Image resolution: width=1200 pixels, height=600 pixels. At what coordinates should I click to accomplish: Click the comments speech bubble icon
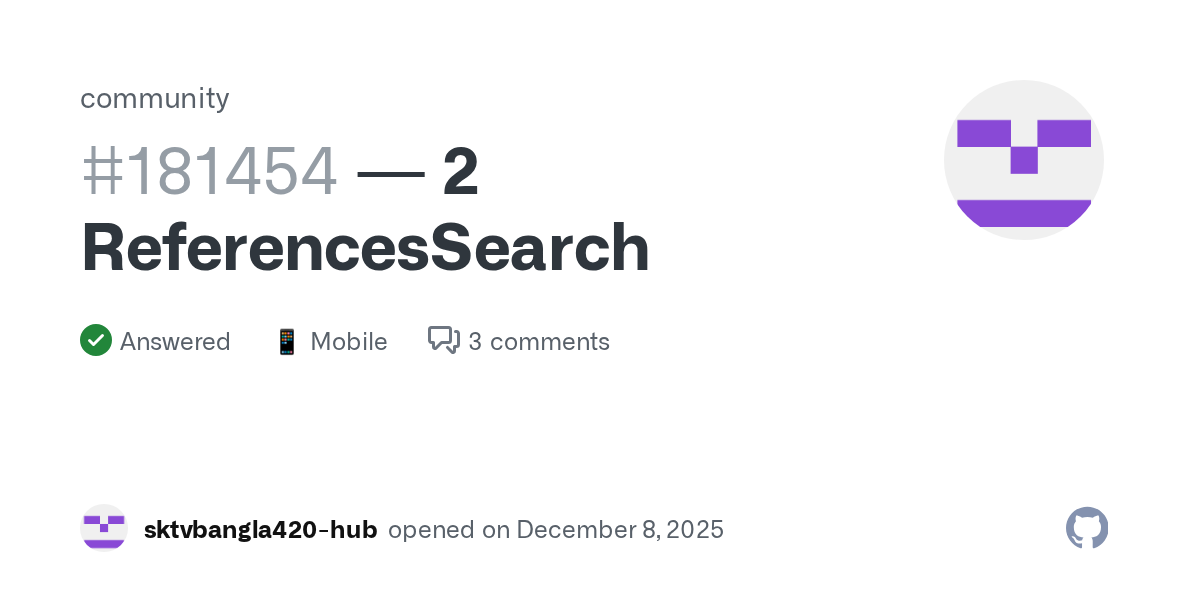point(443,341)
